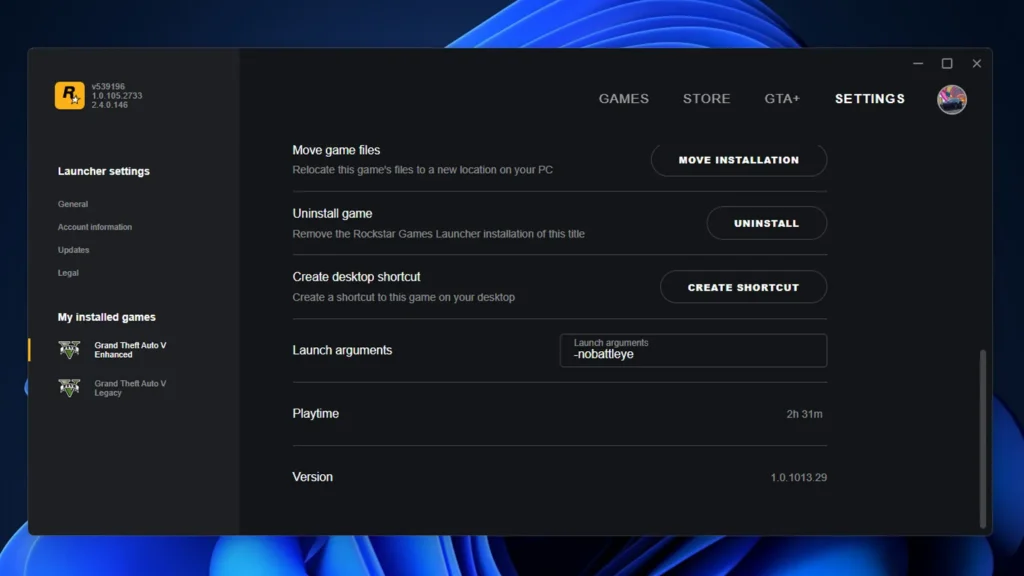Select General under Launcher settings
Screen dimensions: 1024x576
(72, 204)
